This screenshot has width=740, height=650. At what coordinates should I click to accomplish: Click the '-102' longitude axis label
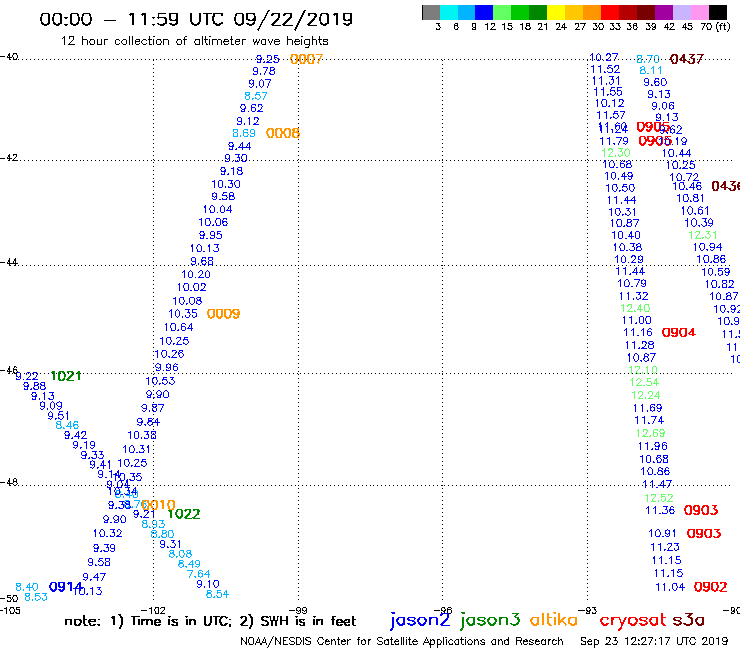tap(154, 610)
